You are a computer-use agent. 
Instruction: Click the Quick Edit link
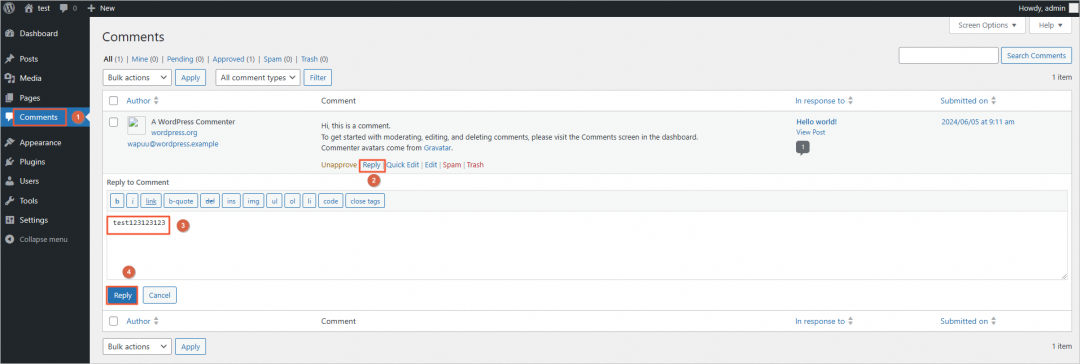point(402,165)
